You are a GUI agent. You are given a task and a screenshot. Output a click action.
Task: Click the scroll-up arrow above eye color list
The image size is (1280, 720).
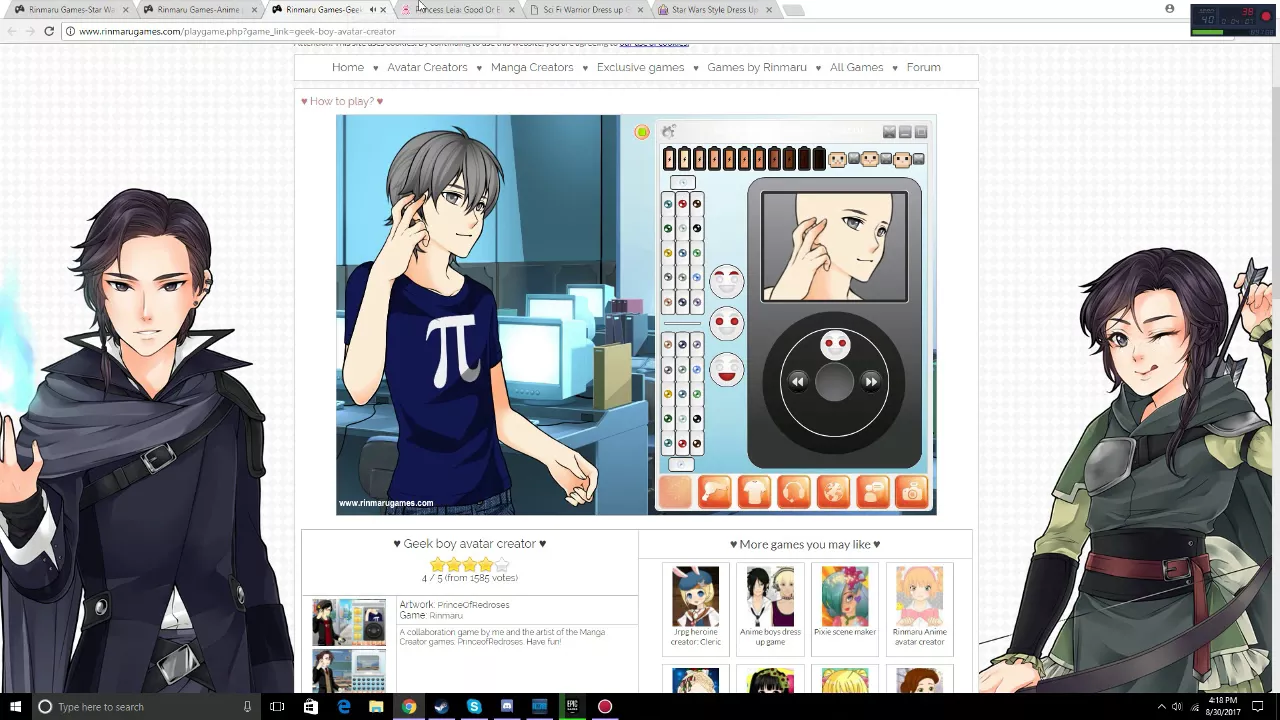coord(682,182)
